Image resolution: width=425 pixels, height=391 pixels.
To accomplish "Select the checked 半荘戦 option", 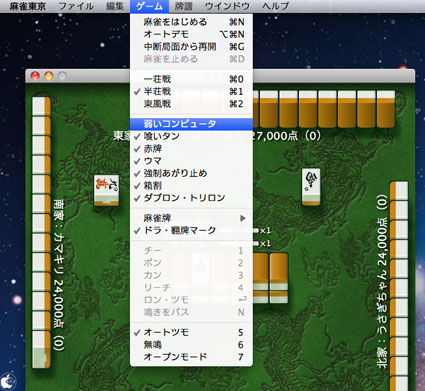I will click(191, 92).
